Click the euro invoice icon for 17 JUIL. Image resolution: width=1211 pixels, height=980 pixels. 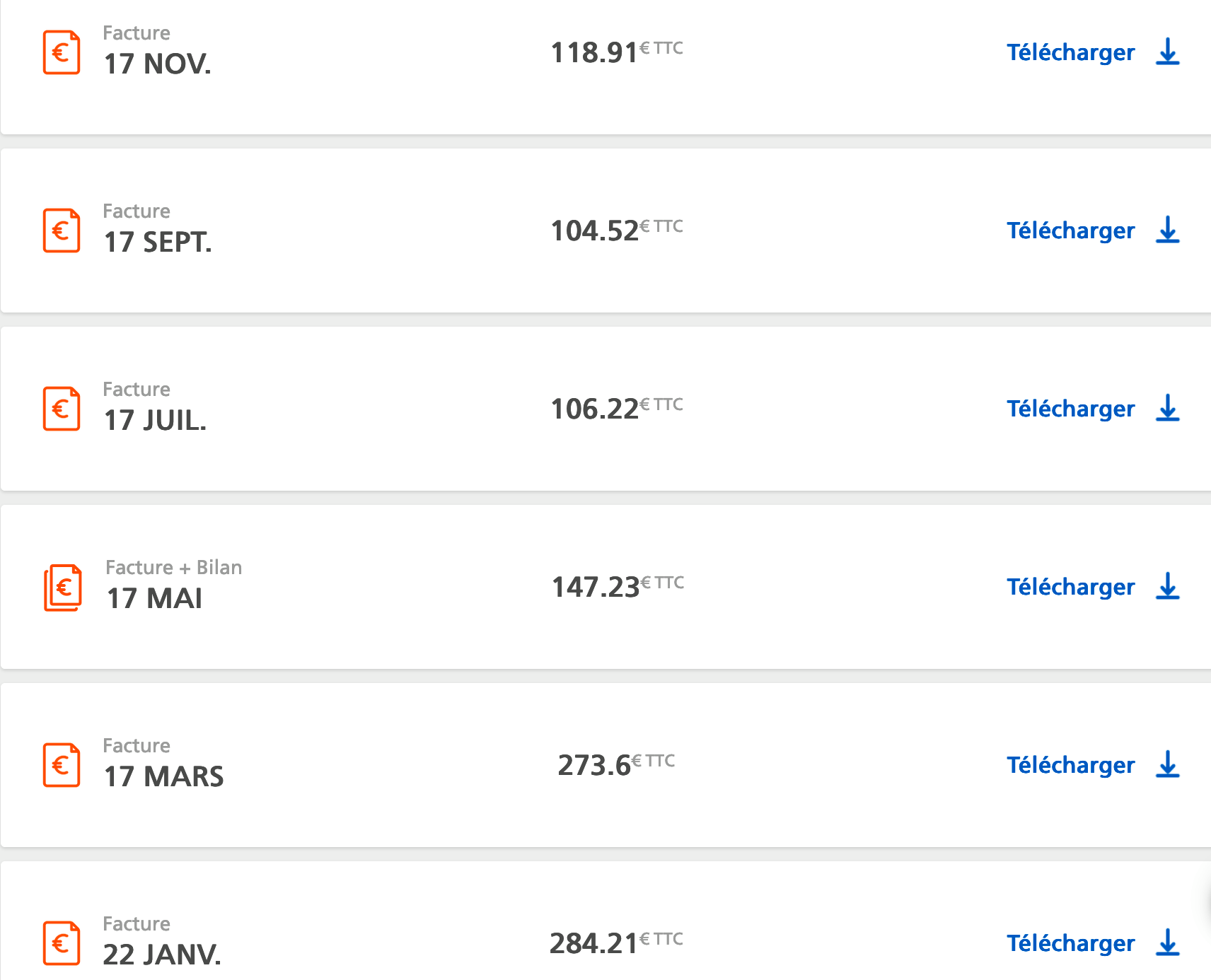(x=62, y=409)
